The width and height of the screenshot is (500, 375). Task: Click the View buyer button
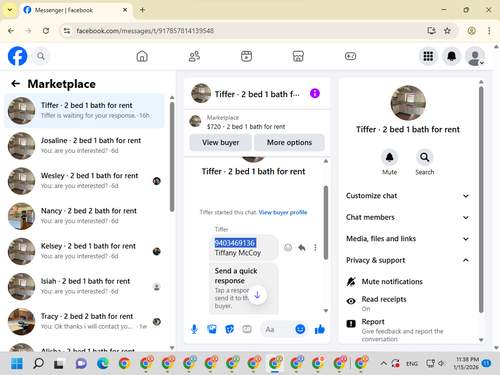click(221, 143)
